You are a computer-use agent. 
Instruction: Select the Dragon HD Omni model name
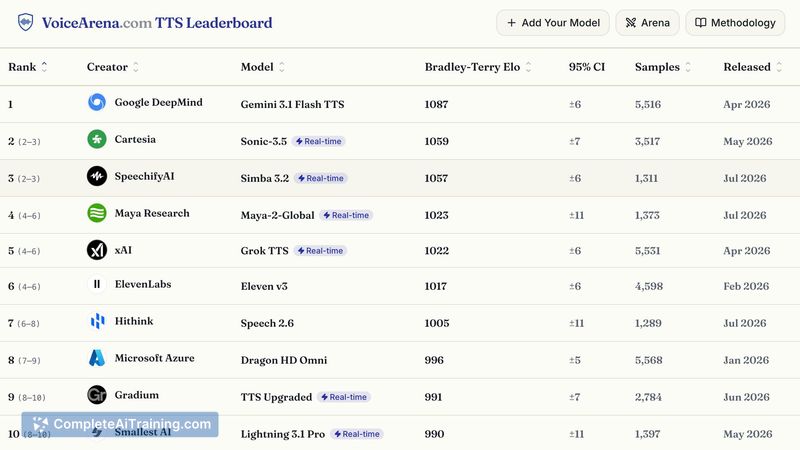coord(284,360)
